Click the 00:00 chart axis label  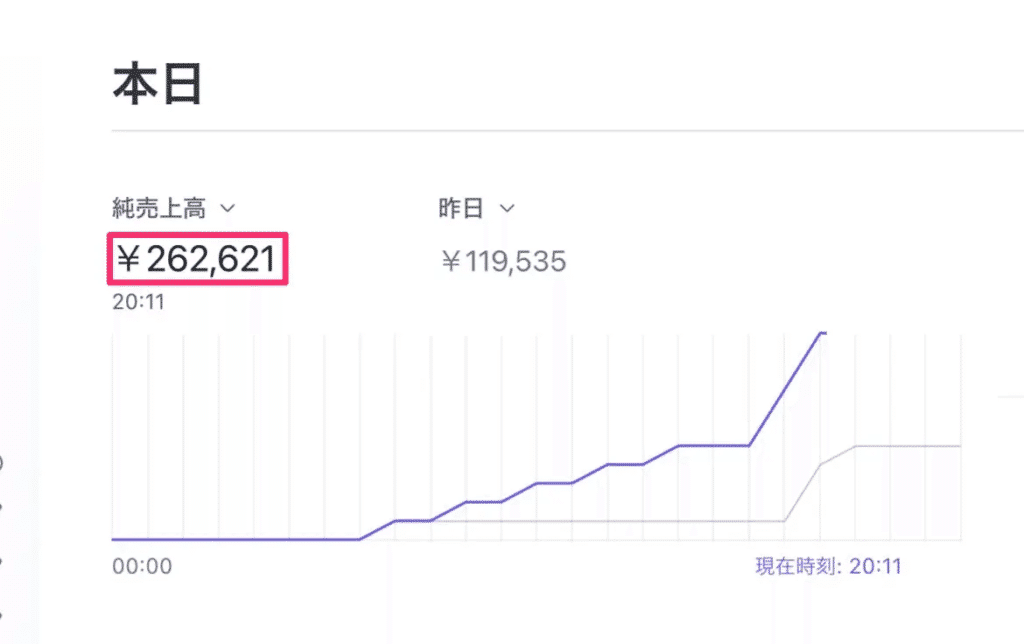[x=142, y=566]
